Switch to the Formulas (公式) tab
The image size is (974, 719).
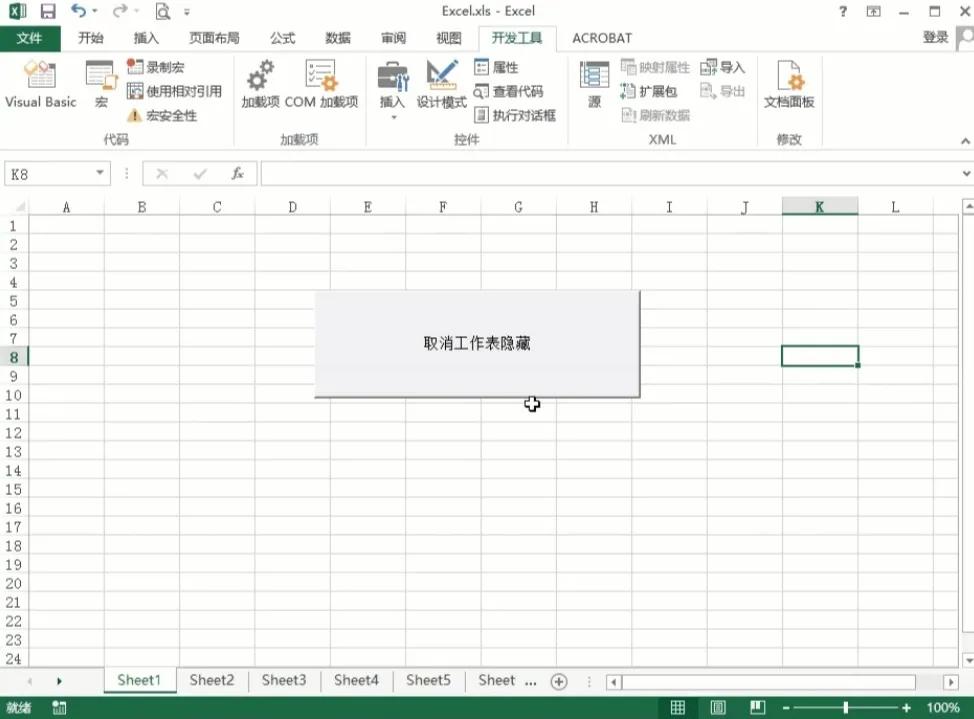(283, 39)
